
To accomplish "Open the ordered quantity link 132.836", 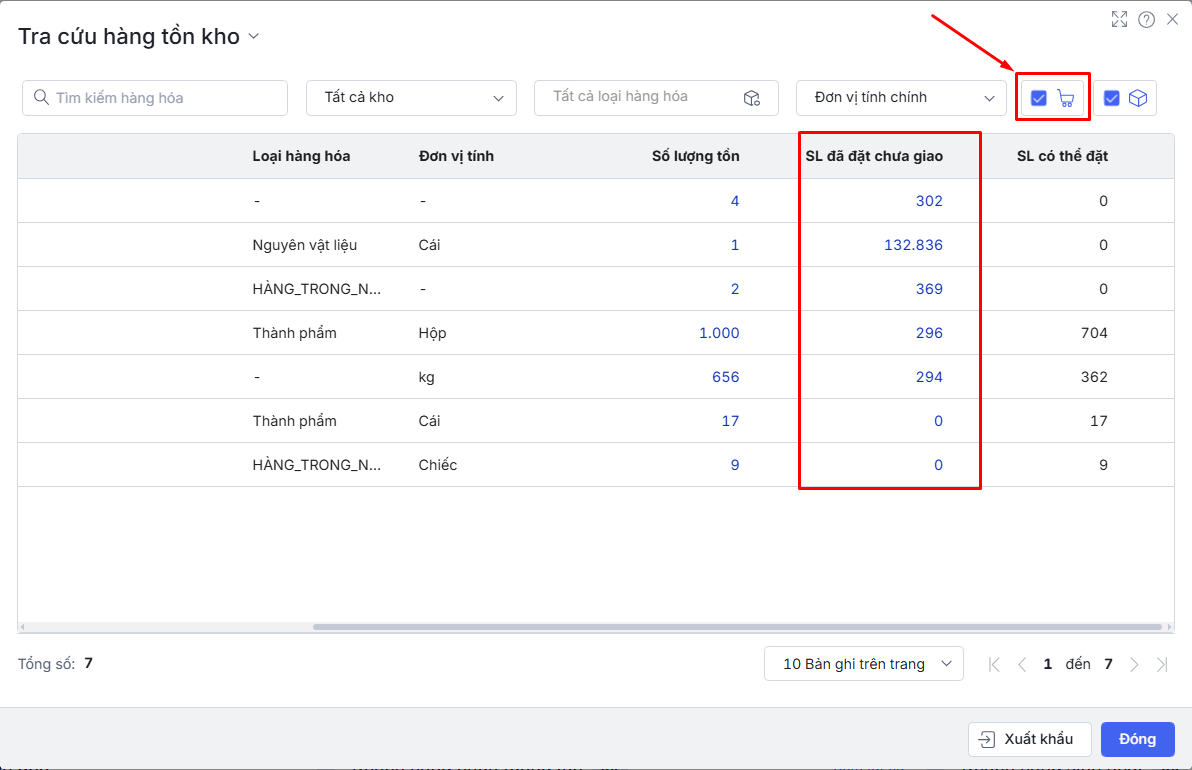I will (913, 245).
